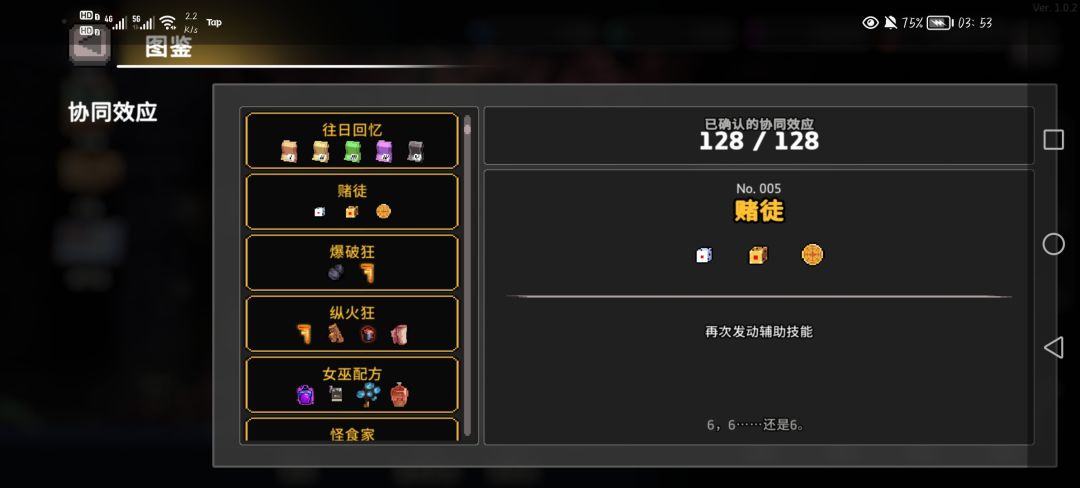Click the white dice icon in detail panel
This screenshot has width=1080, height=488.
[703, 255]
